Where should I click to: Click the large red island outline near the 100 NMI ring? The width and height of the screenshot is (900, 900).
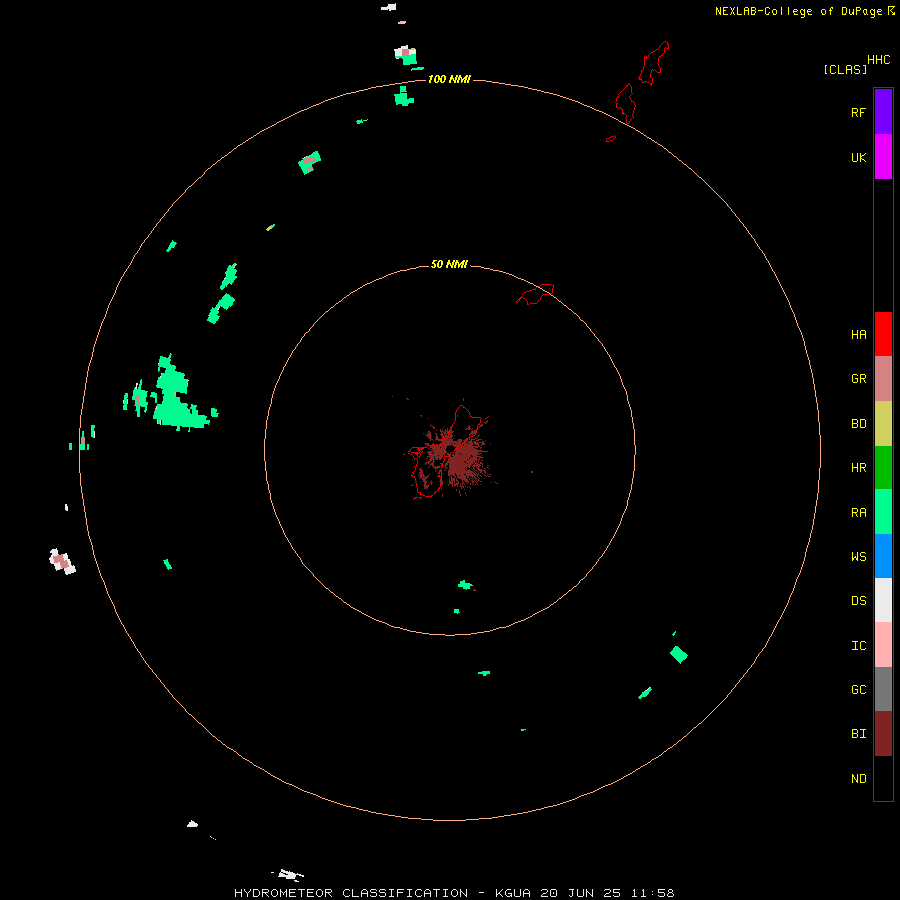(625, 103)
